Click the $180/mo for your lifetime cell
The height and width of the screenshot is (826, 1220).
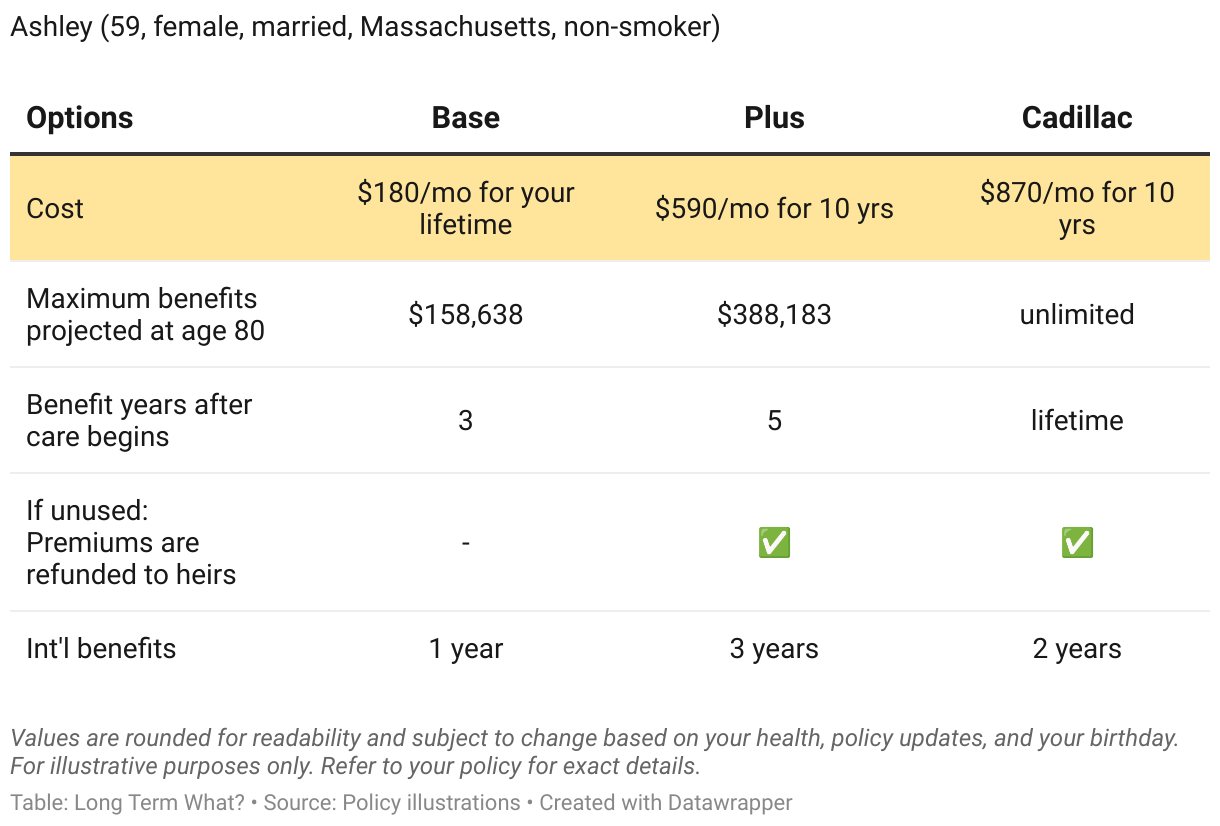click(466, 208)
